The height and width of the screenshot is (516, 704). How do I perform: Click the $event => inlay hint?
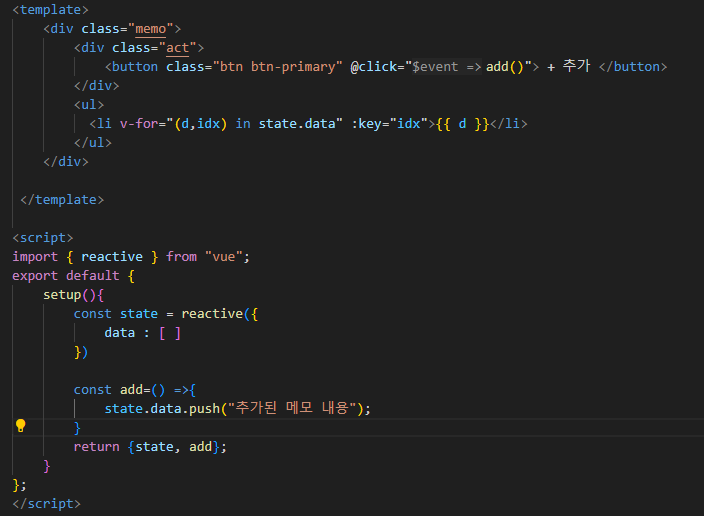tap(447, 67)
